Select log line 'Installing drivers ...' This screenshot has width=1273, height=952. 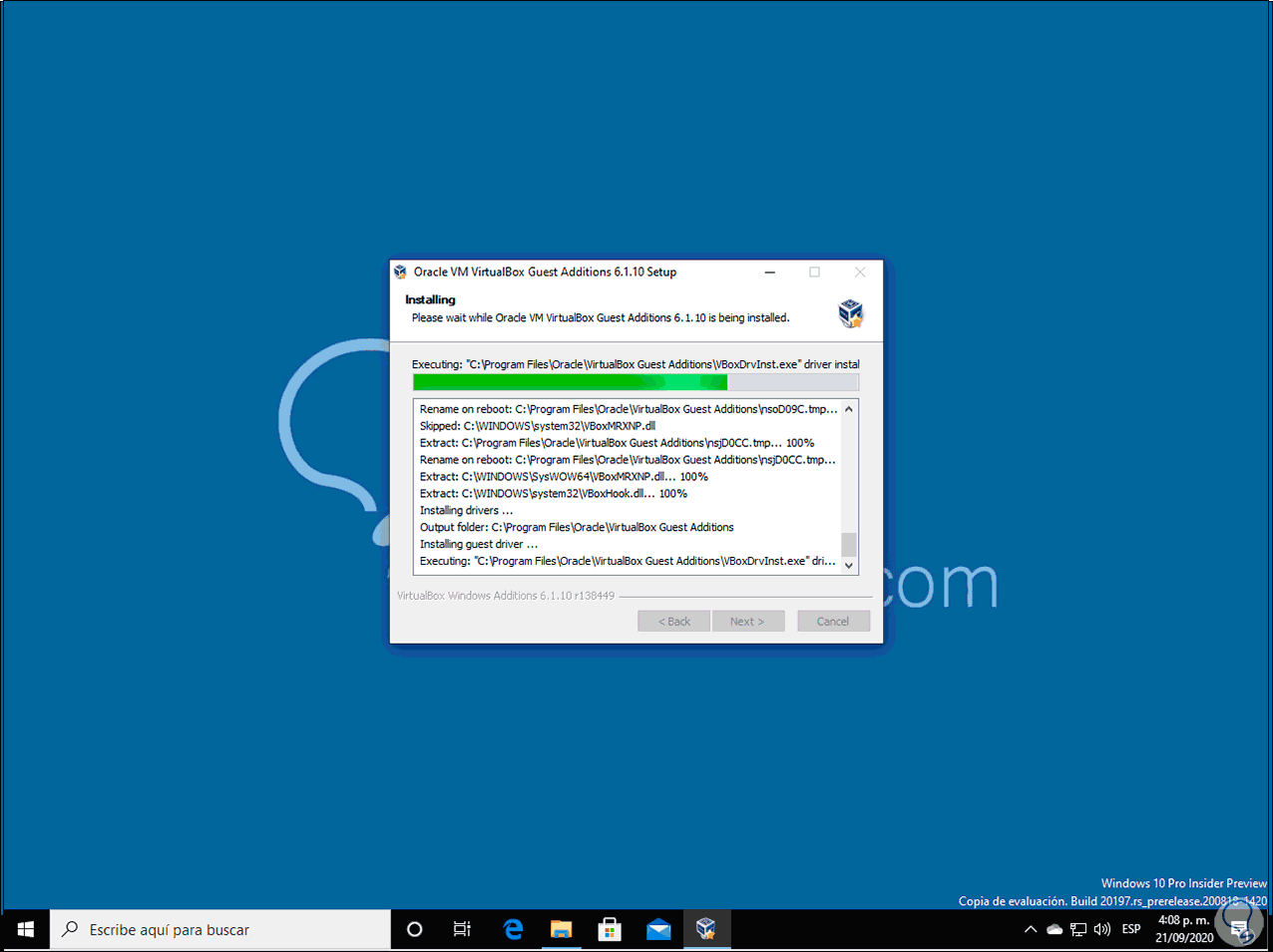[466, 510]
